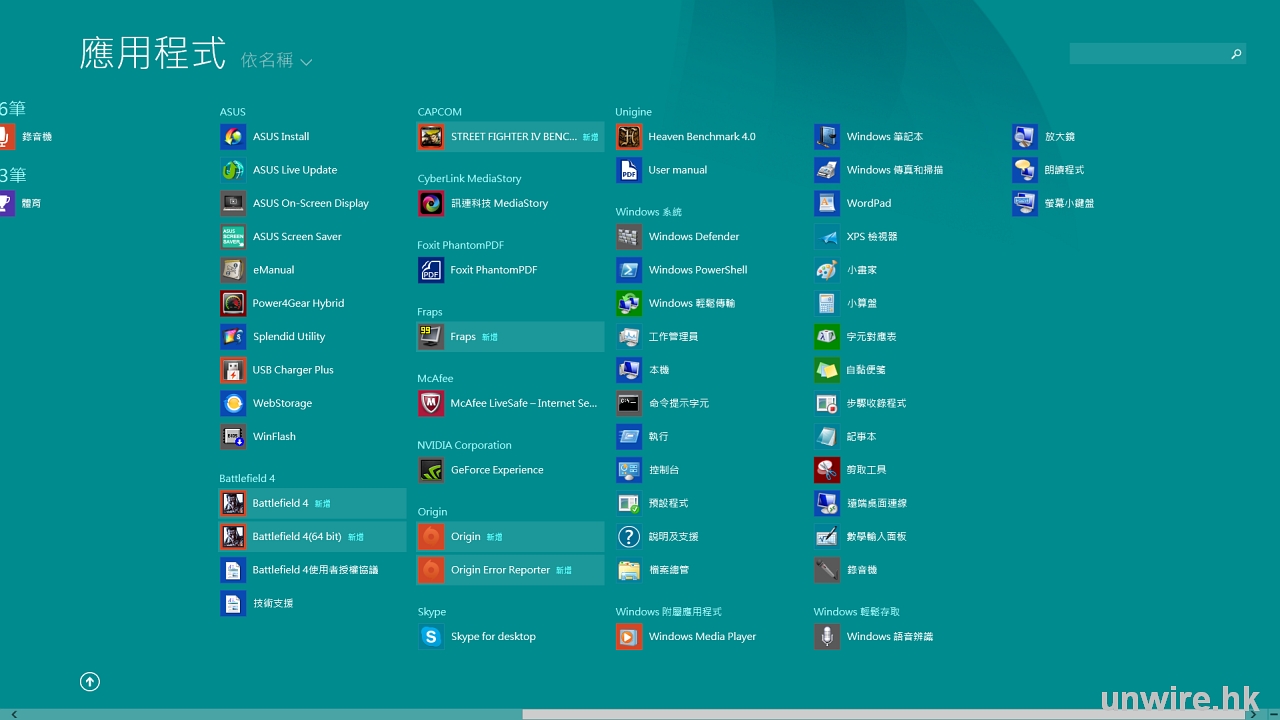Click the up arrow circle button
The image size is (1280, 720).
pos(90,682)
